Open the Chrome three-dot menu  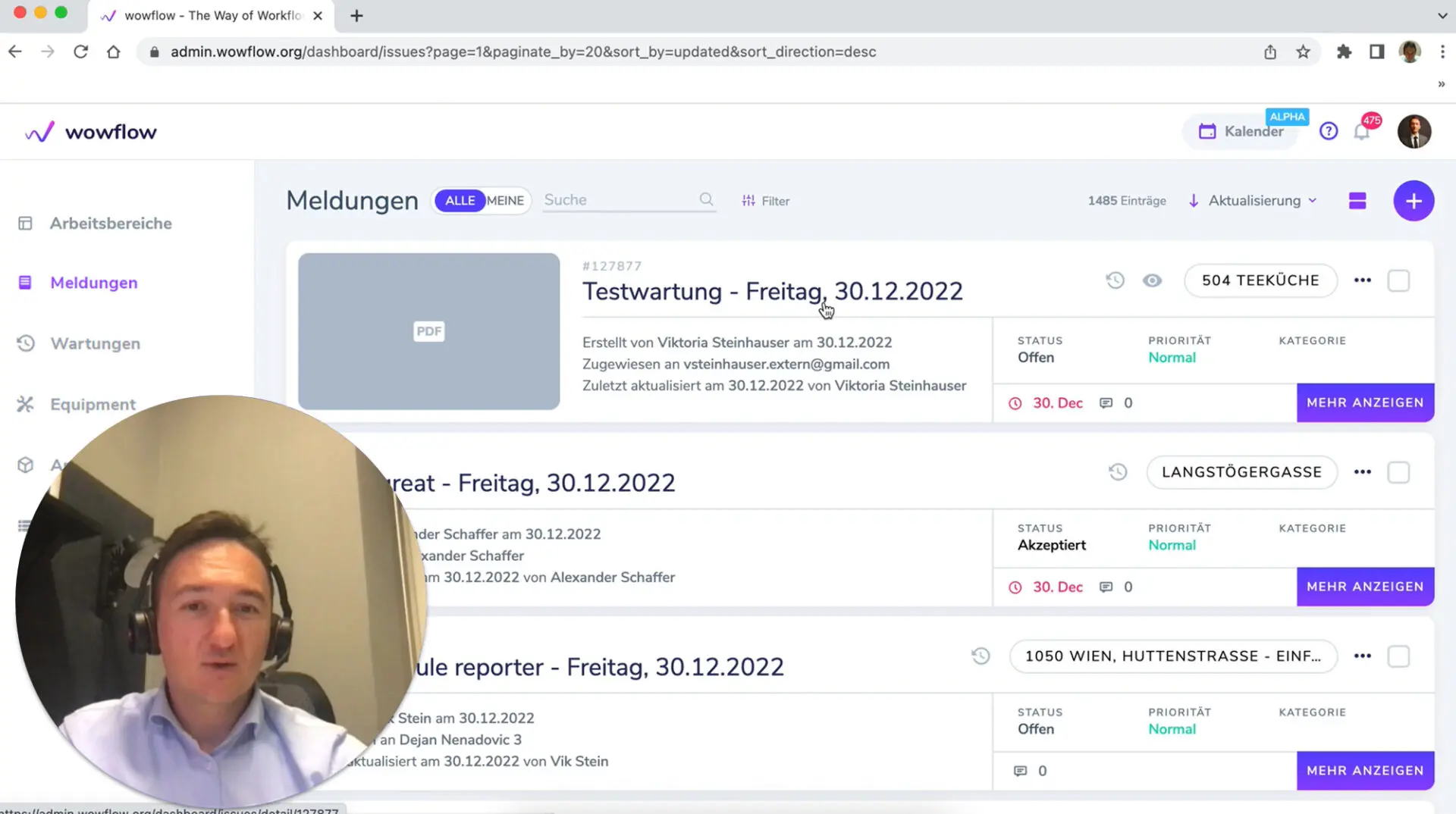(1442, 52)
